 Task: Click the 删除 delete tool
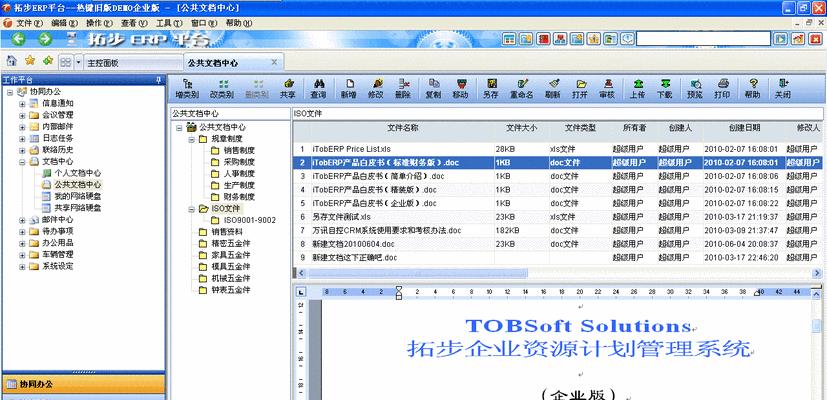tap(403, 89)
